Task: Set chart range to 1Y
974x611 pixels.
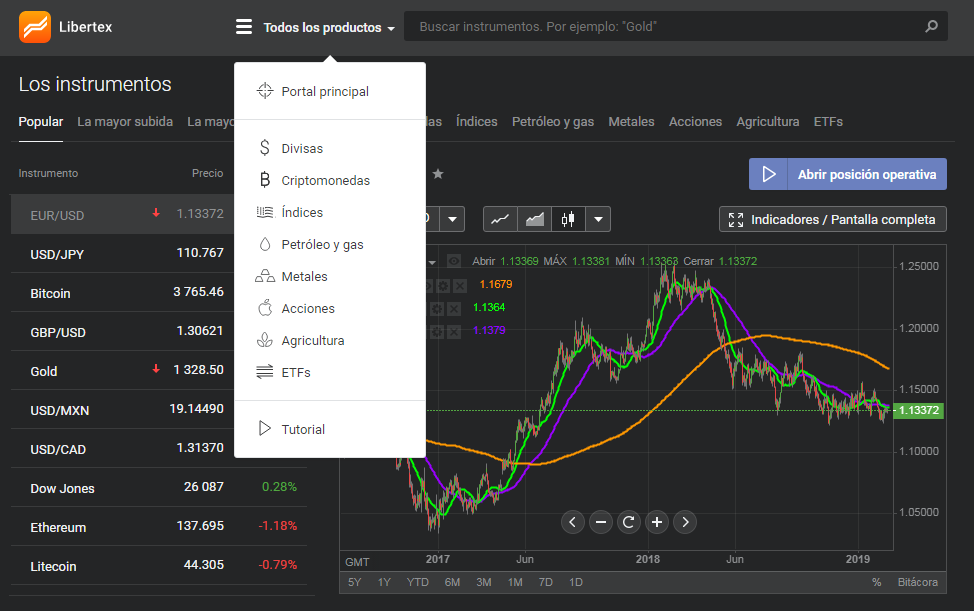Action: [x=385, y=582]
